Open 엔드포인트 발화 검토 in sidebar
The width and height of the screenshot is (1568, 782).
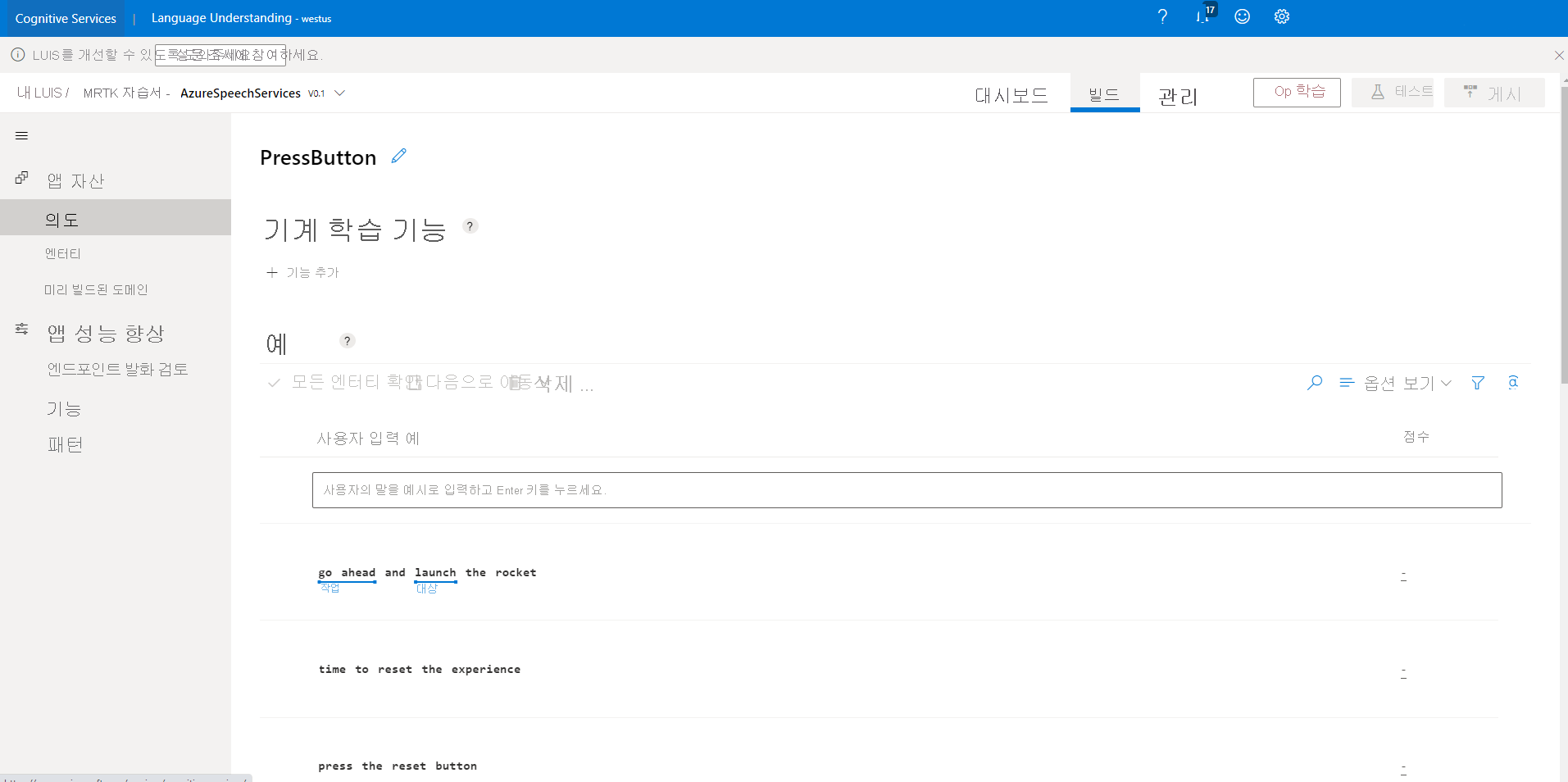click(x=118, y=370)
